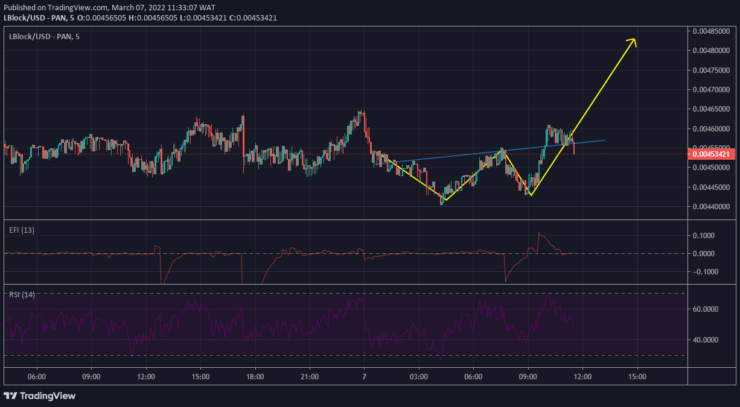Select the red current price tag 0.00453421
The width and height of the screenshot is (740, 407).
tap(711, 154)
